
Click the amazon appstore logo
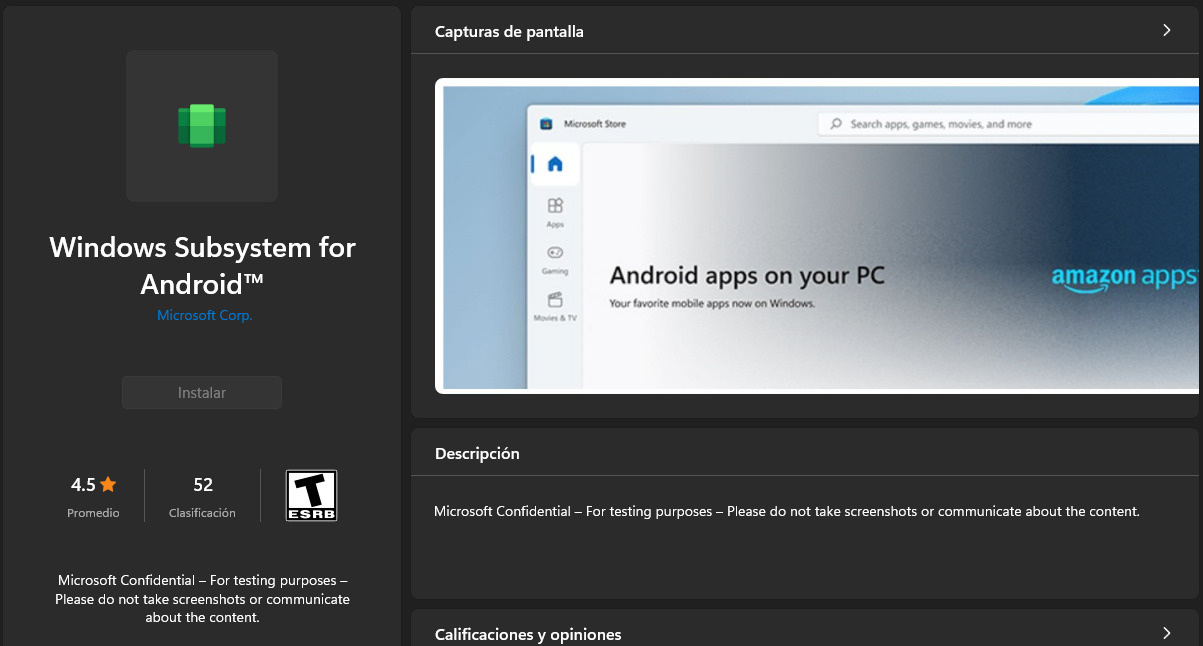click(1123, 278)
